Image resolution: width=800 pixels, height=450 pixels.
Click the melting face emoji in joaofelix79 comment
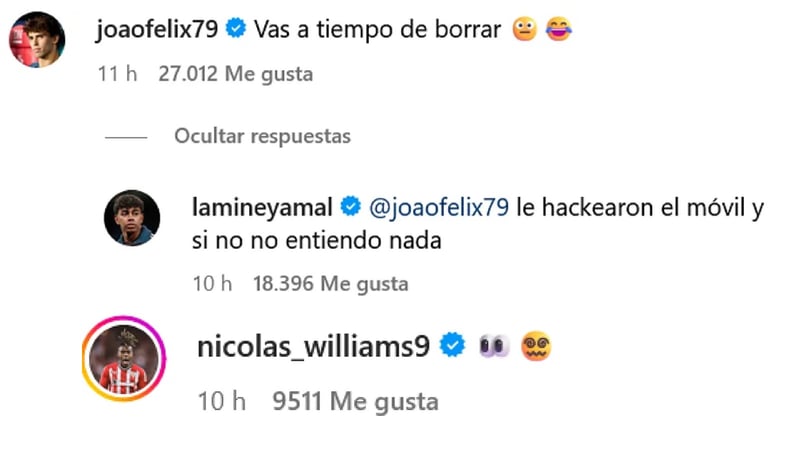(x=525, y=29)
